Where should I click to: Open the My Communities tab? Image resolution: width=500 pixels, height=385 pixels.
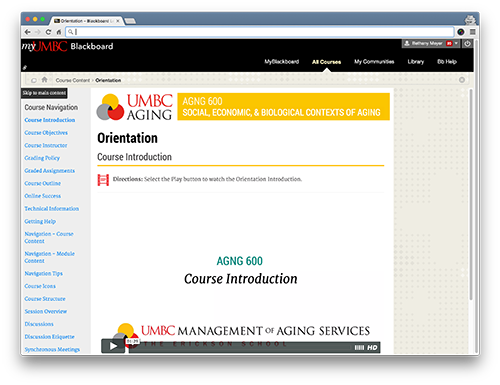click(x=374, y=62)
